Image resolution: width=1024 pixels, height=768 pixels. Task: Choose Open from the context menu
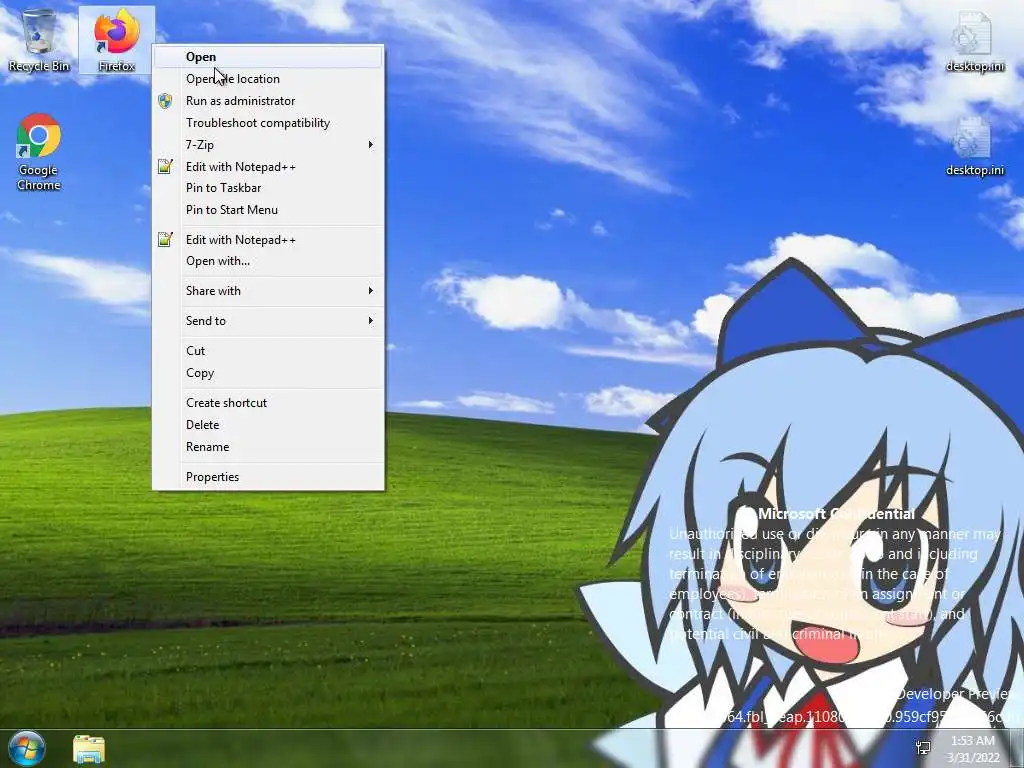(268, 57)
